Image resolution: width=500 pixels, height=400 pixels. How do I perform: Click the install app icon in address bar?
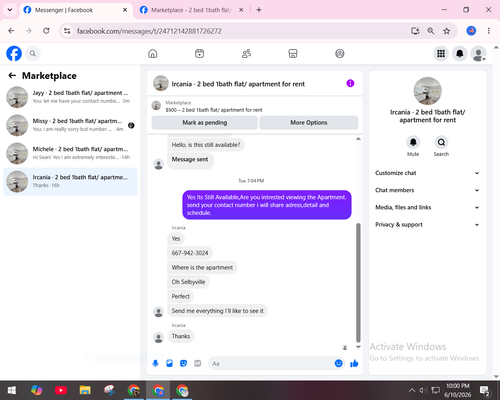point(415,31)
